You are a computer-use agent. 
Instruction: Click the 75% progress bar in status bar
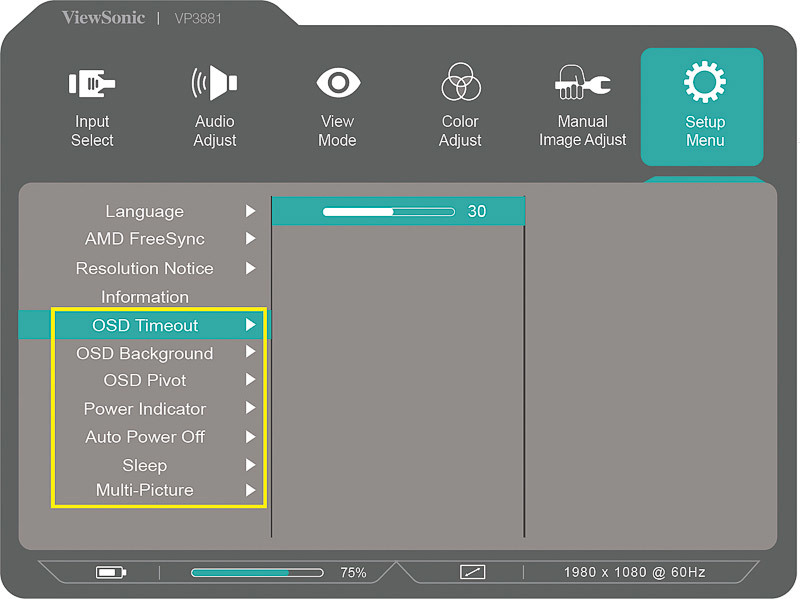(x=257, y=572)
